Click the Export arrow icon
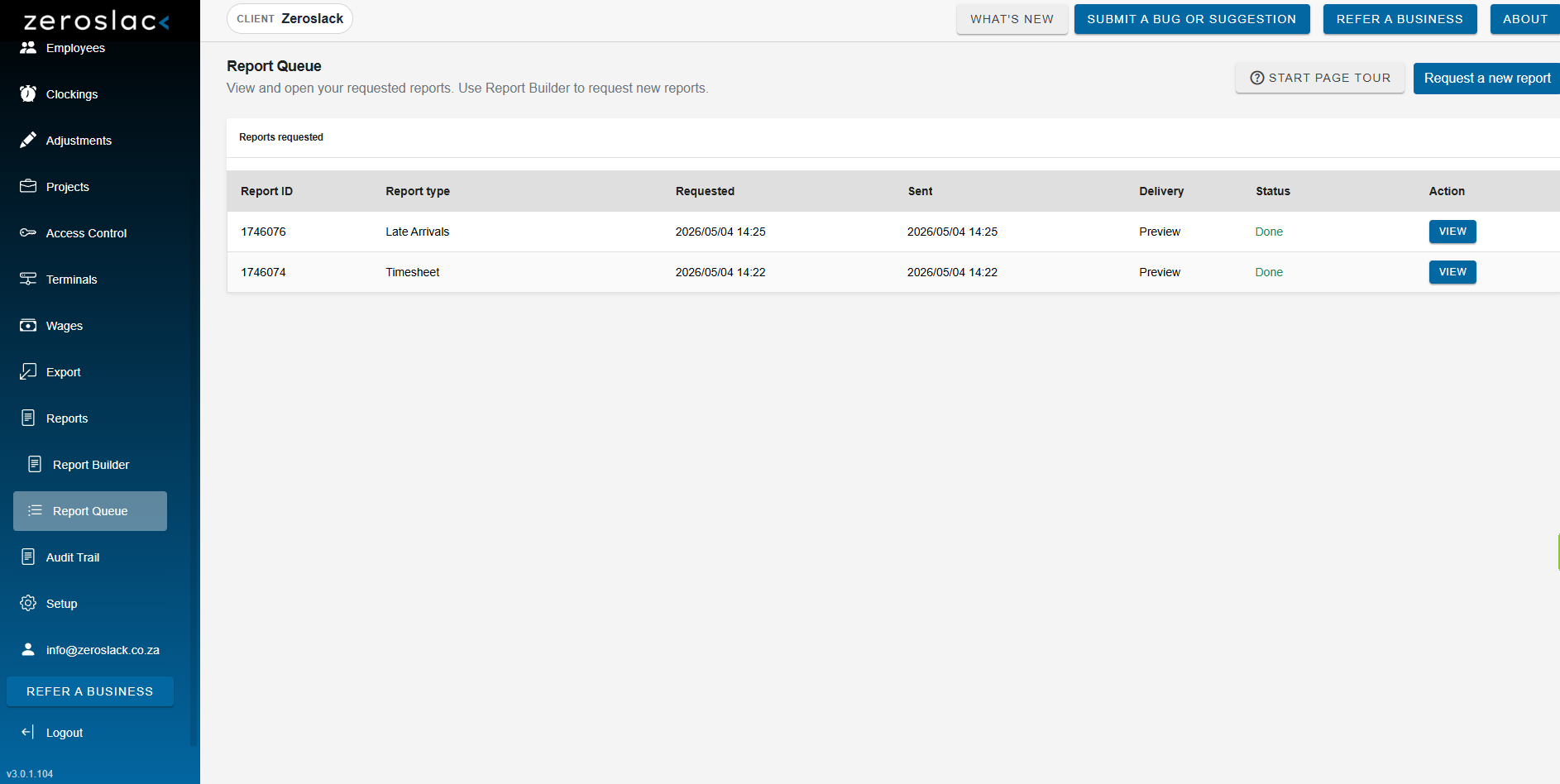This screenshot has height=784, width=1560. (28, 371)
